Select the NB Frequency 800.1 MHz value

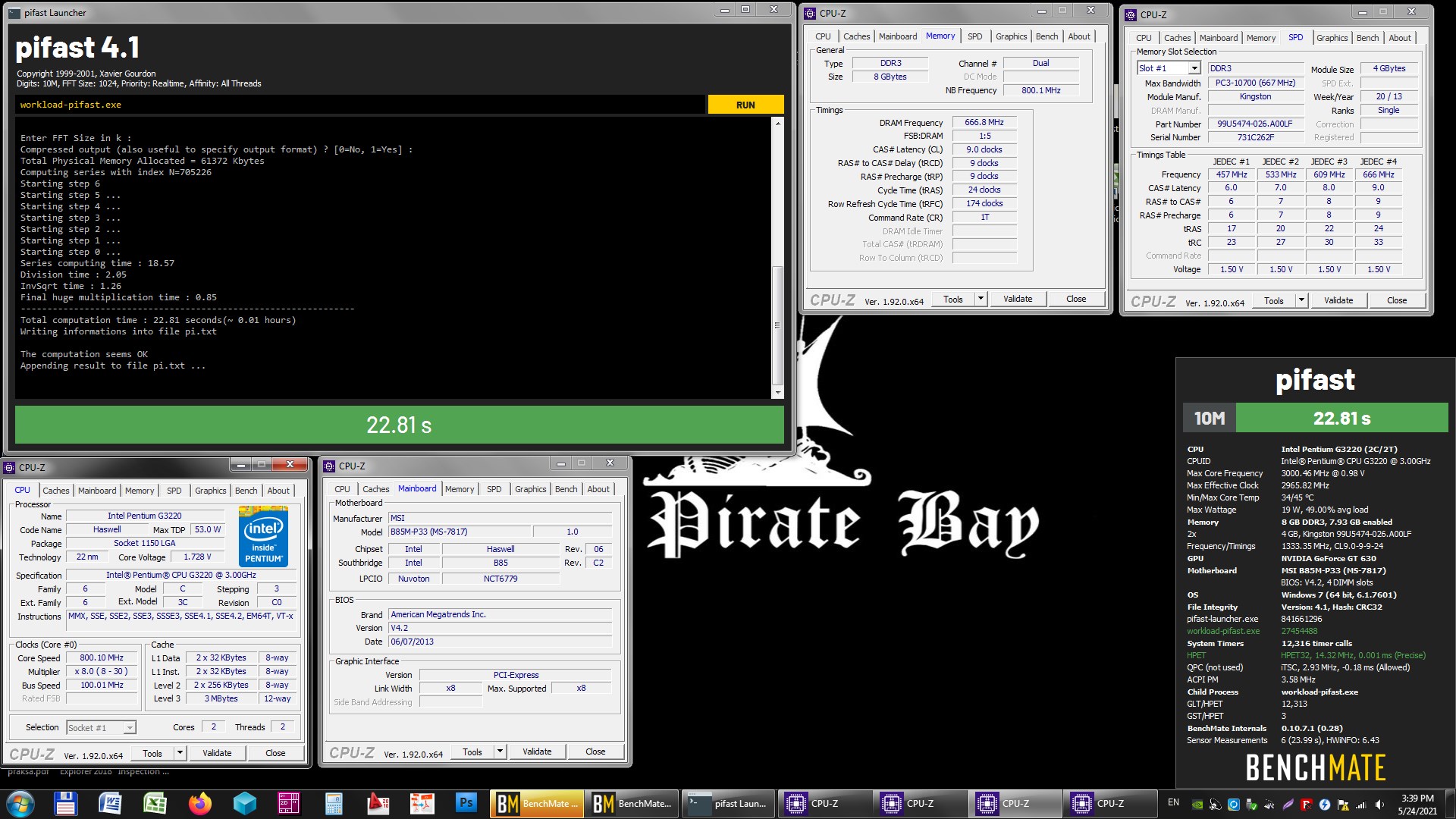click(x=1040, y=90)
